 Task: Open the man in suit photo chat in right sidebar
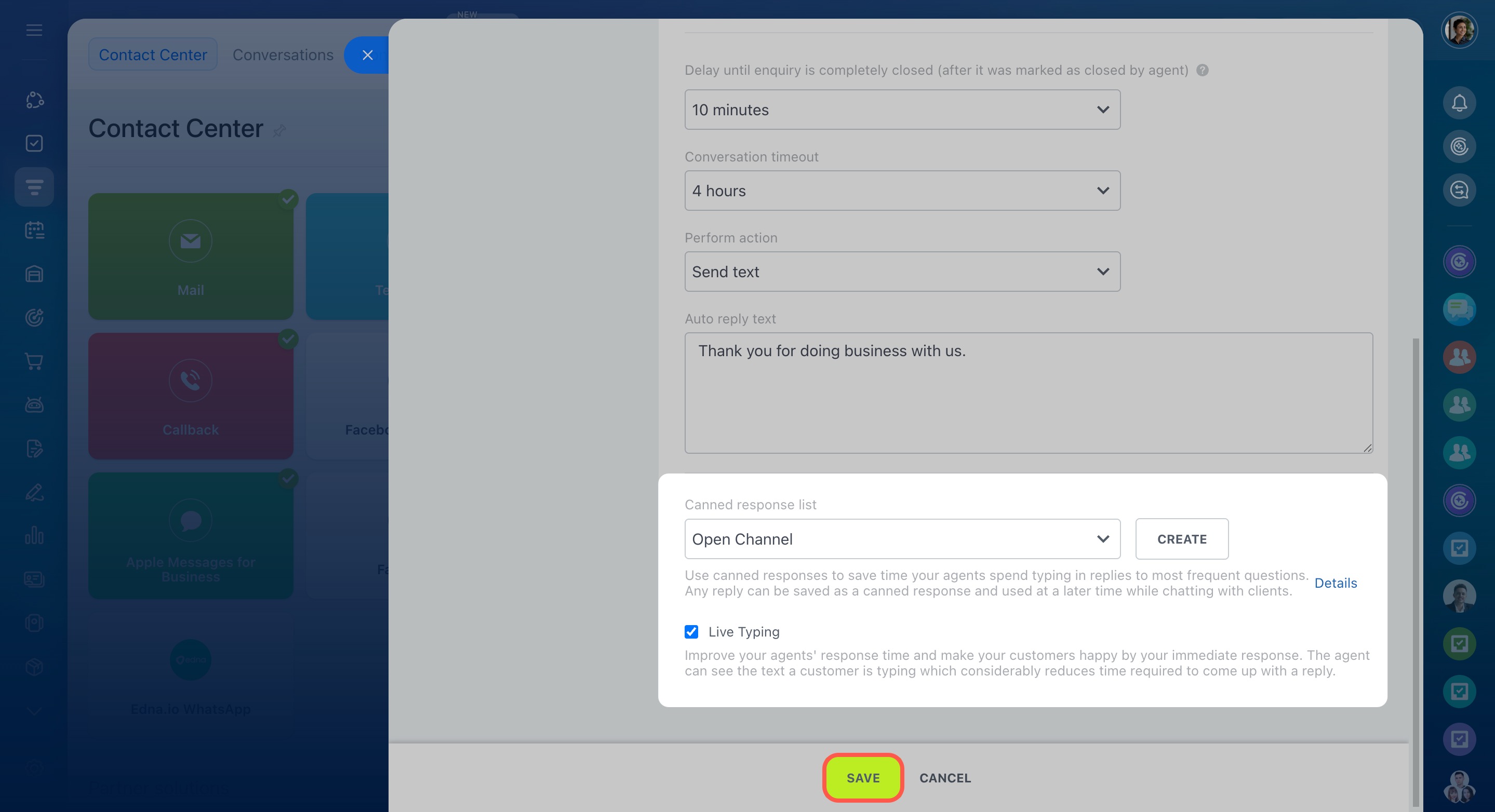pyautogui.click(x=1459, y=596)
